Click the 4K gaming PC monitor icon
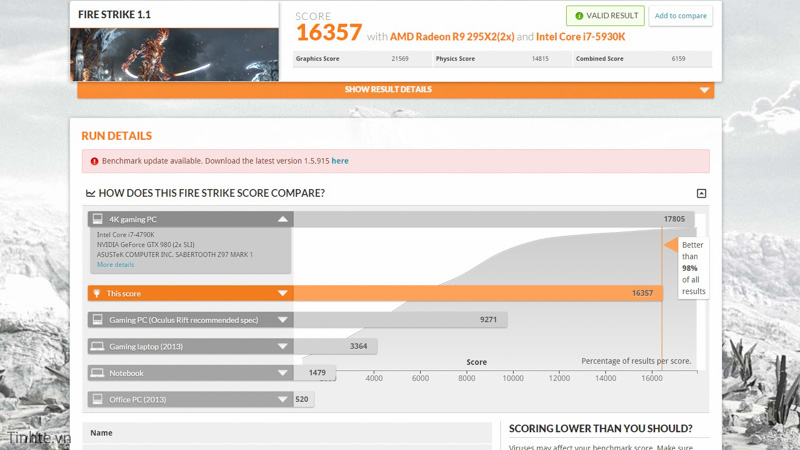The height and width of the screenshot is (450, 800). (x=98, y=219)
